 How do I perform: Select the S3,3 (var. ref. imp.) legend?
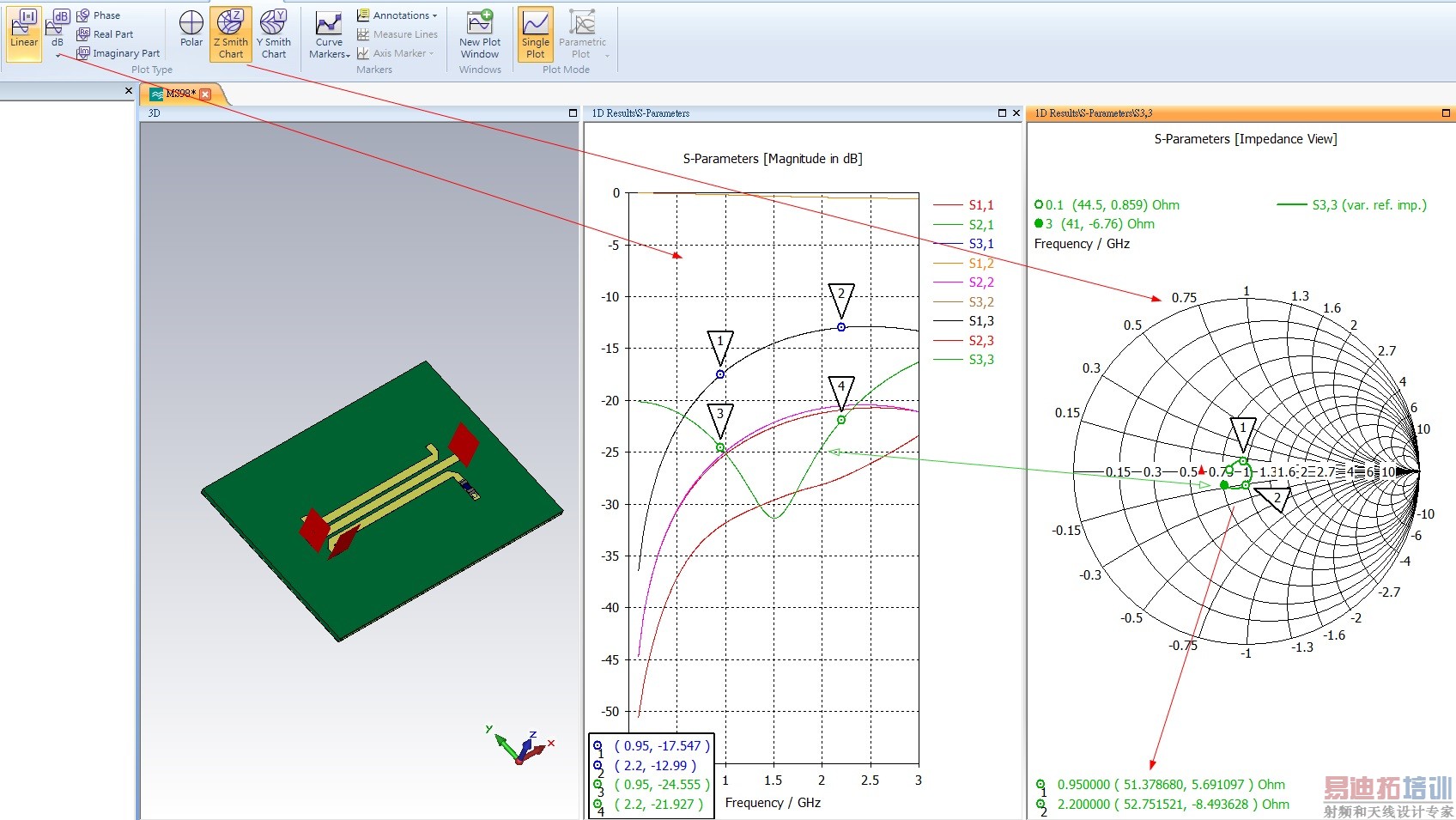(x=1352, y=205)
